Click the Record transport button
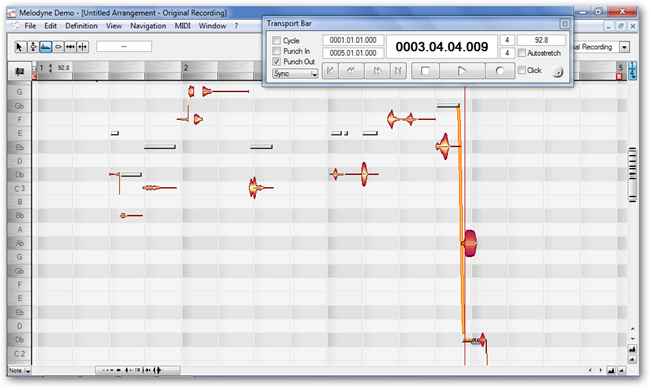 pyautogui.click(x=500, y=71)
